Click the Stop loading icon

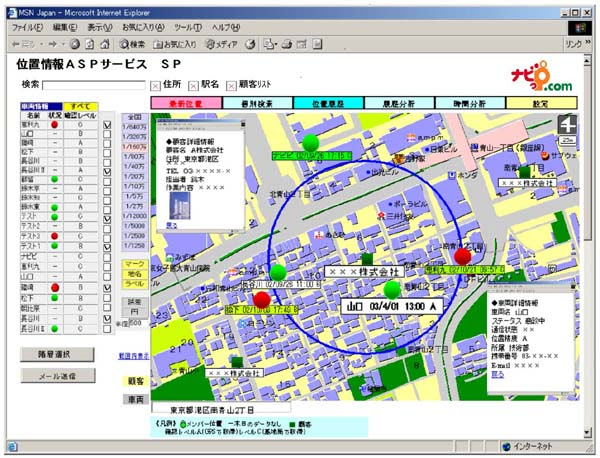point(75,44)
